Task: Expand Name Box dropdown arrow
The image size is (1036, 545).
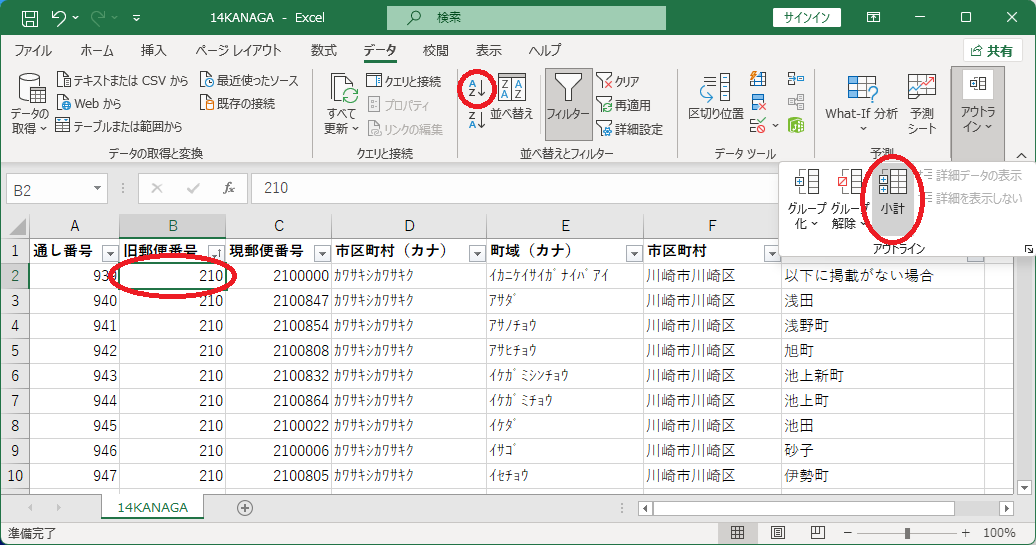Action: pos(98,189)
